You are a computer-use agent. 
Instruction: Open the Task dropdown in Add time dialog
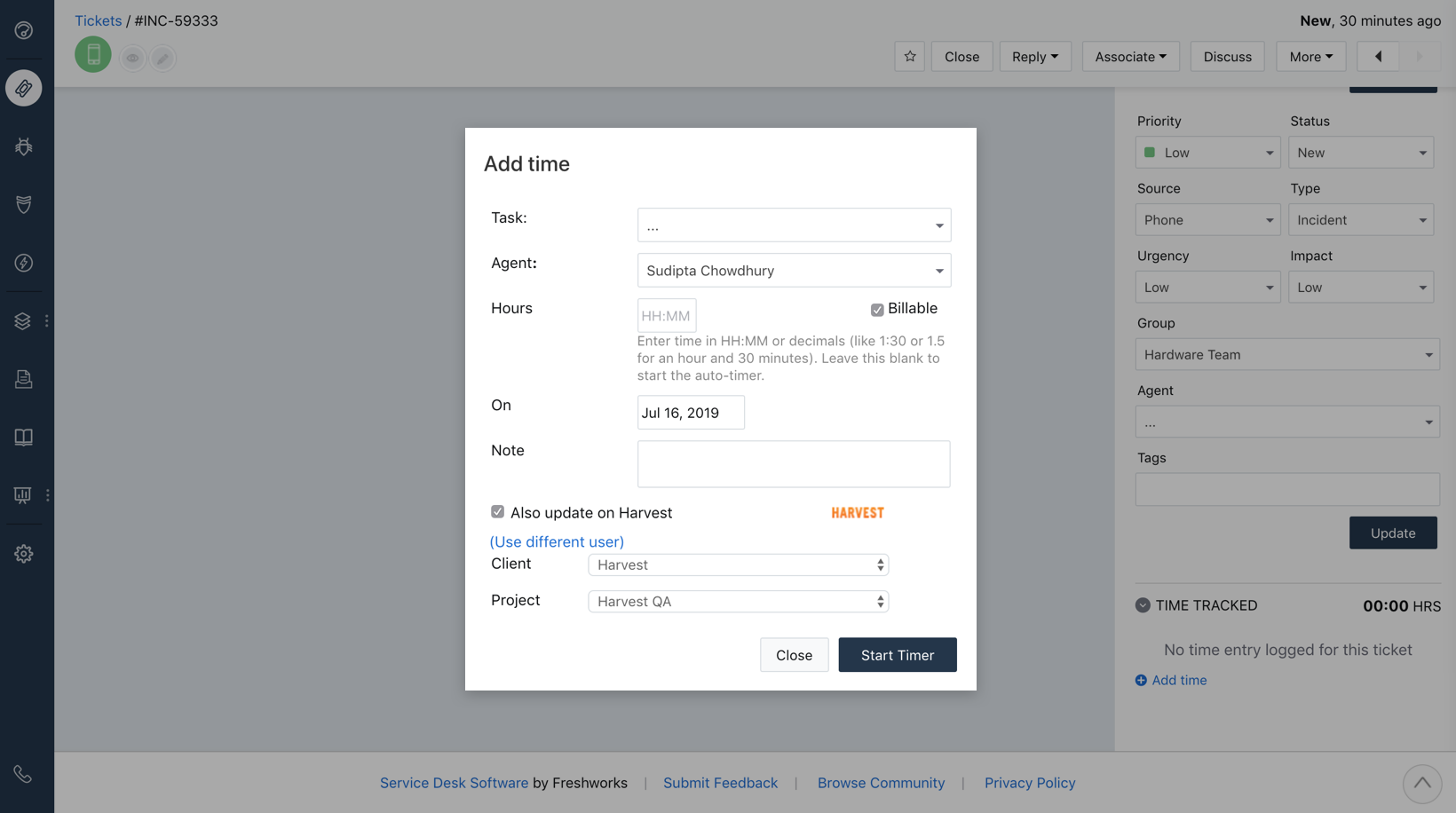tap(793, 225)
